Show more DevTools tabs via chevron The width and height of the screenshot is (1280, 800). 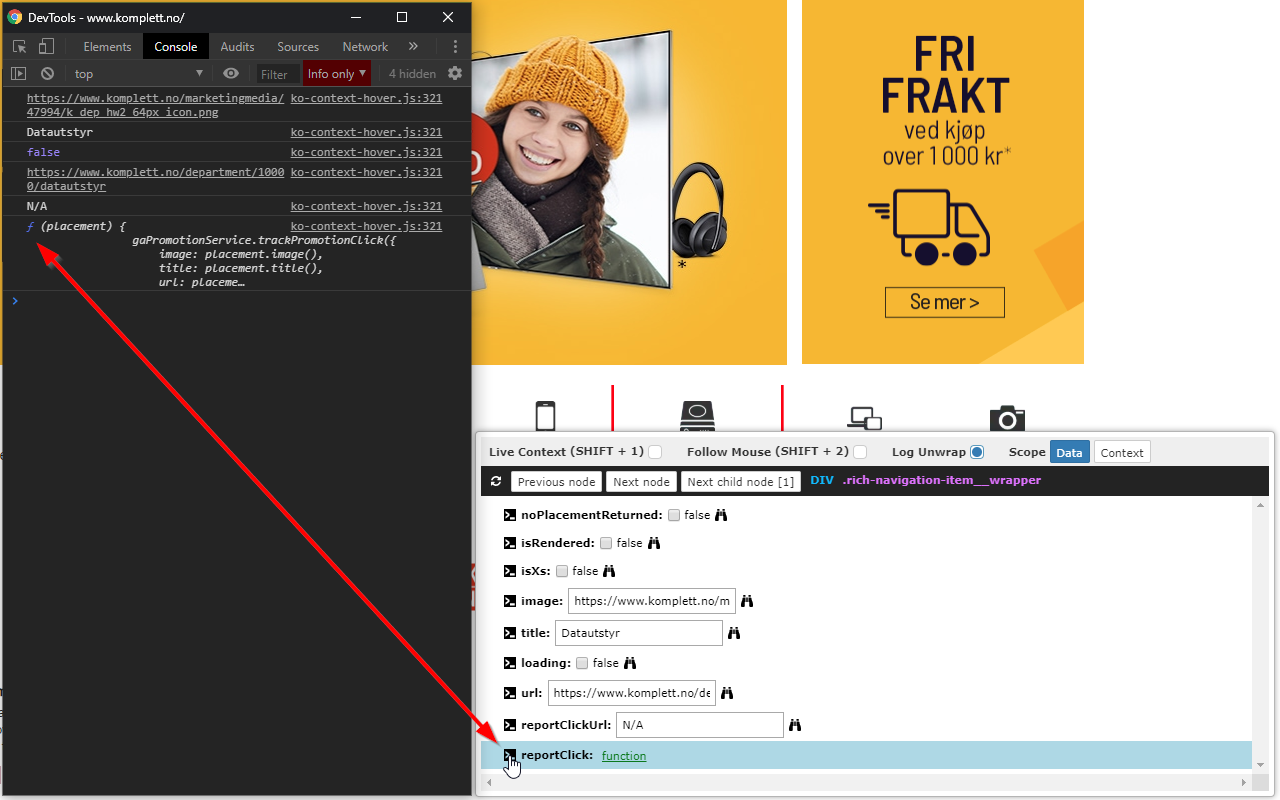click(413, 47)
